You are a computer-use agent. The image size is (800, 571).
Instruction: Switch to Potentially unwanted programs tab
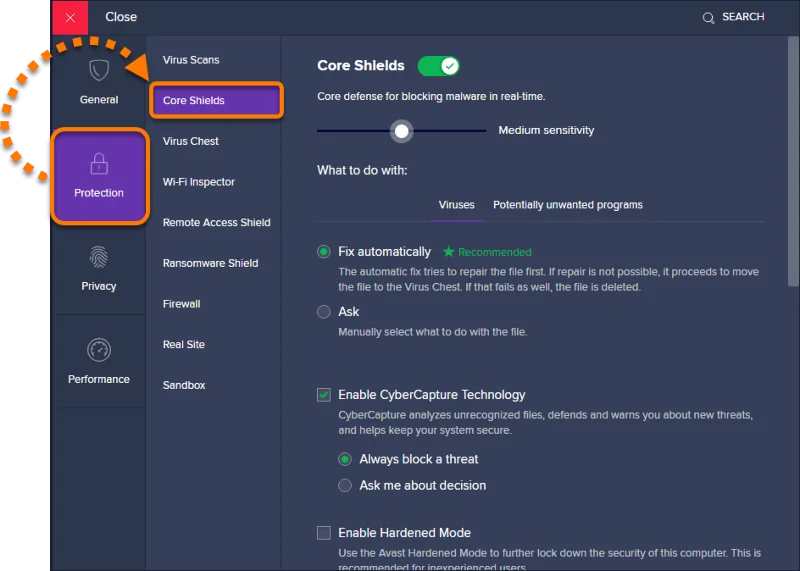coord(567,205)
